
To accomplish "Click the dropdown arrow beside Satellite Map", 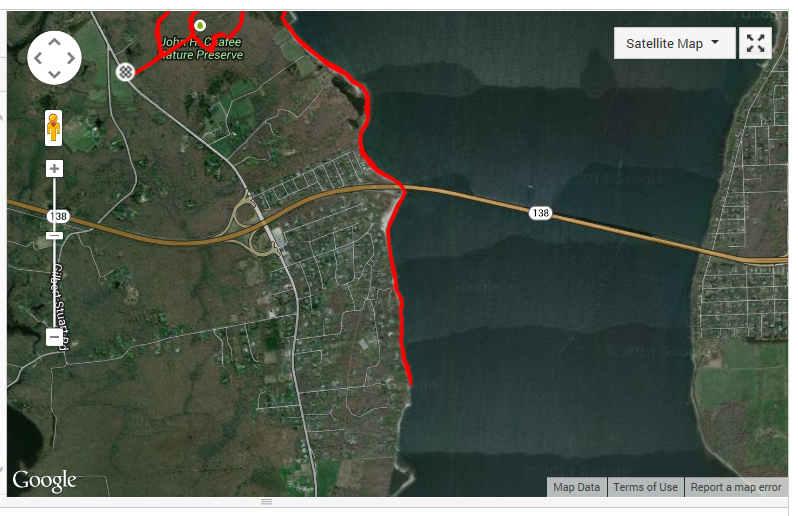I will 715,42.
